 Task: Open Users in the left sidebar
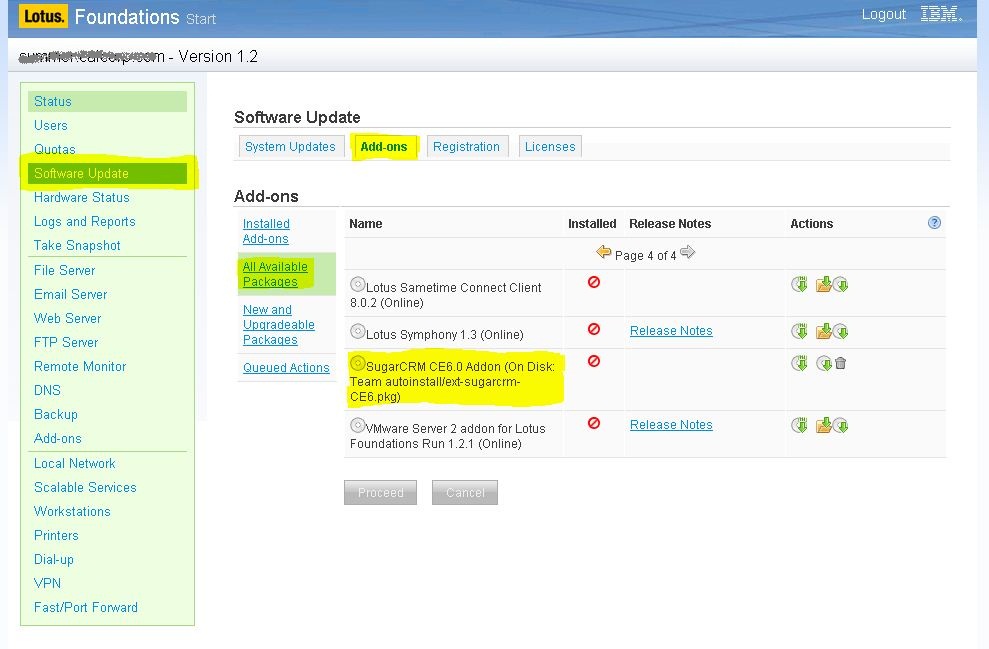click(50, 126)
